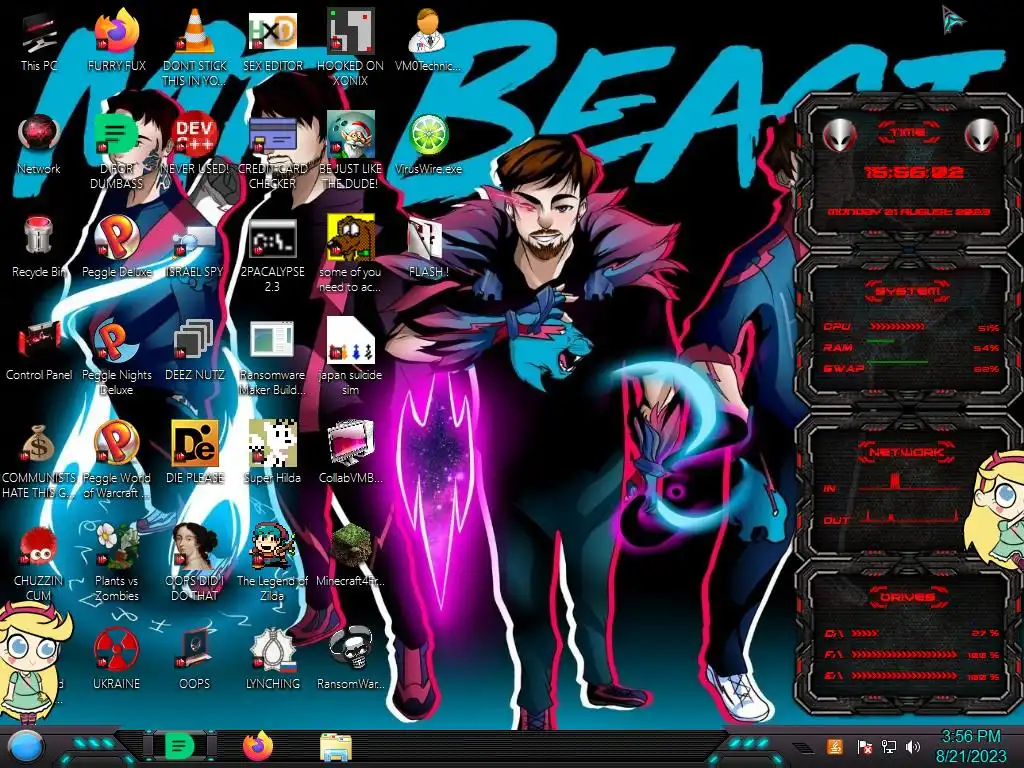The height and width of the screenshot is (768, 1024).
Task: Click the Start orb button
Action: pos(24,747)
